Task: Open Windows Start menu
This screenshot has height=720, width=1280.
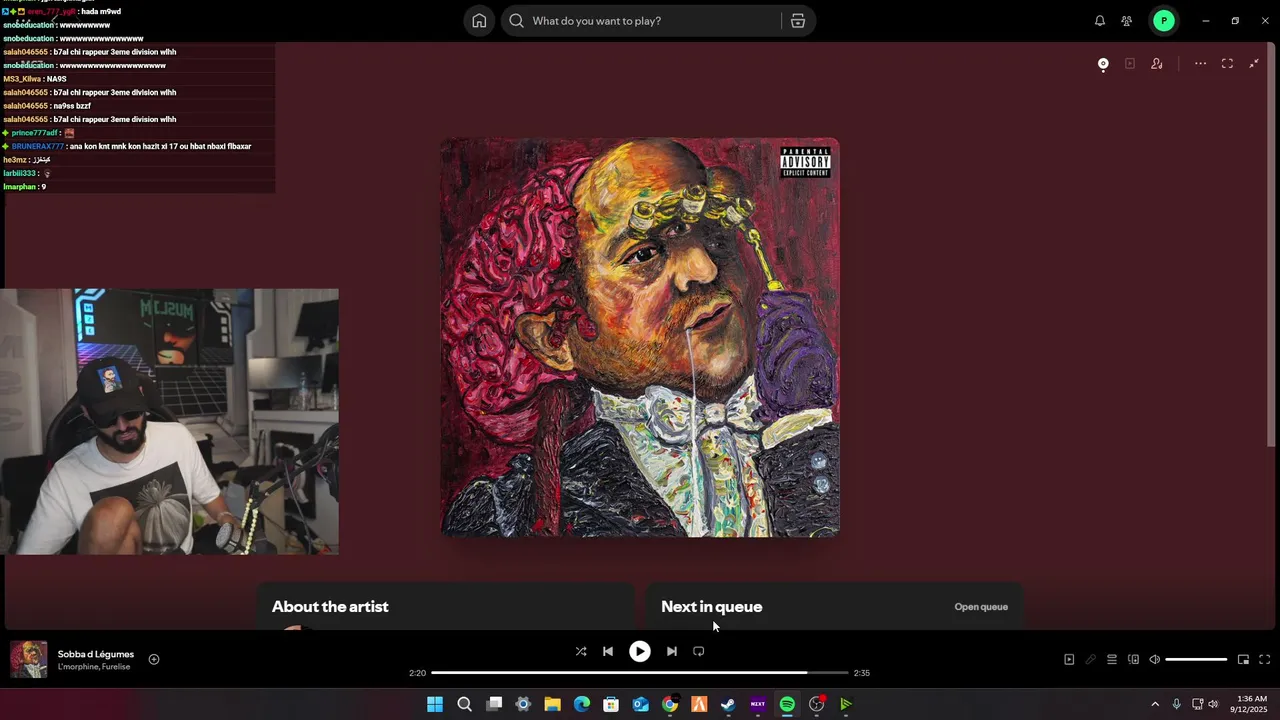Action: [x=435, y=705]
